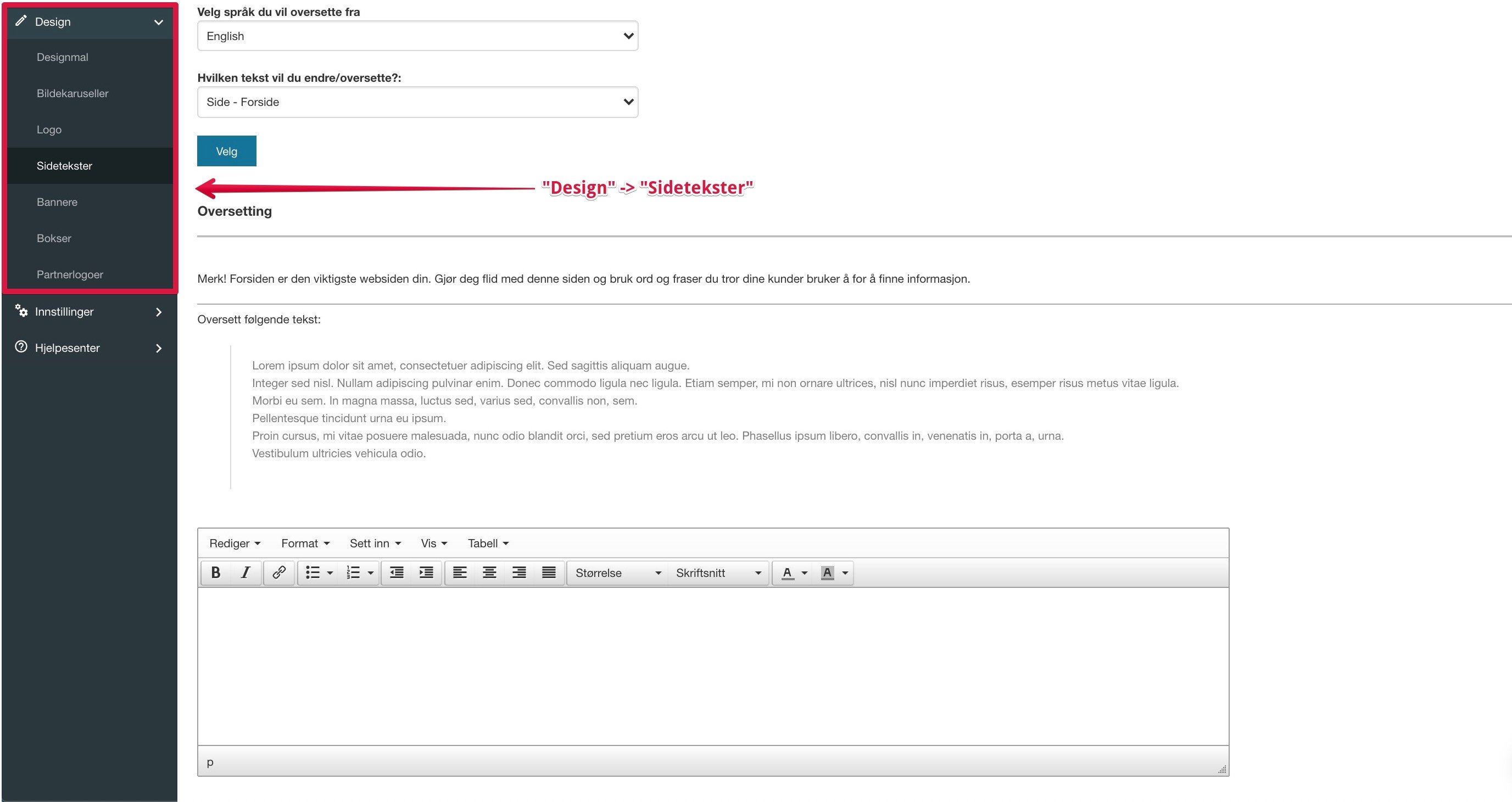The height and width of the screenshot is (802, 1512).
Task: Expand the Hjelpesenter menu chevron
Action: [x=159, y=349]
